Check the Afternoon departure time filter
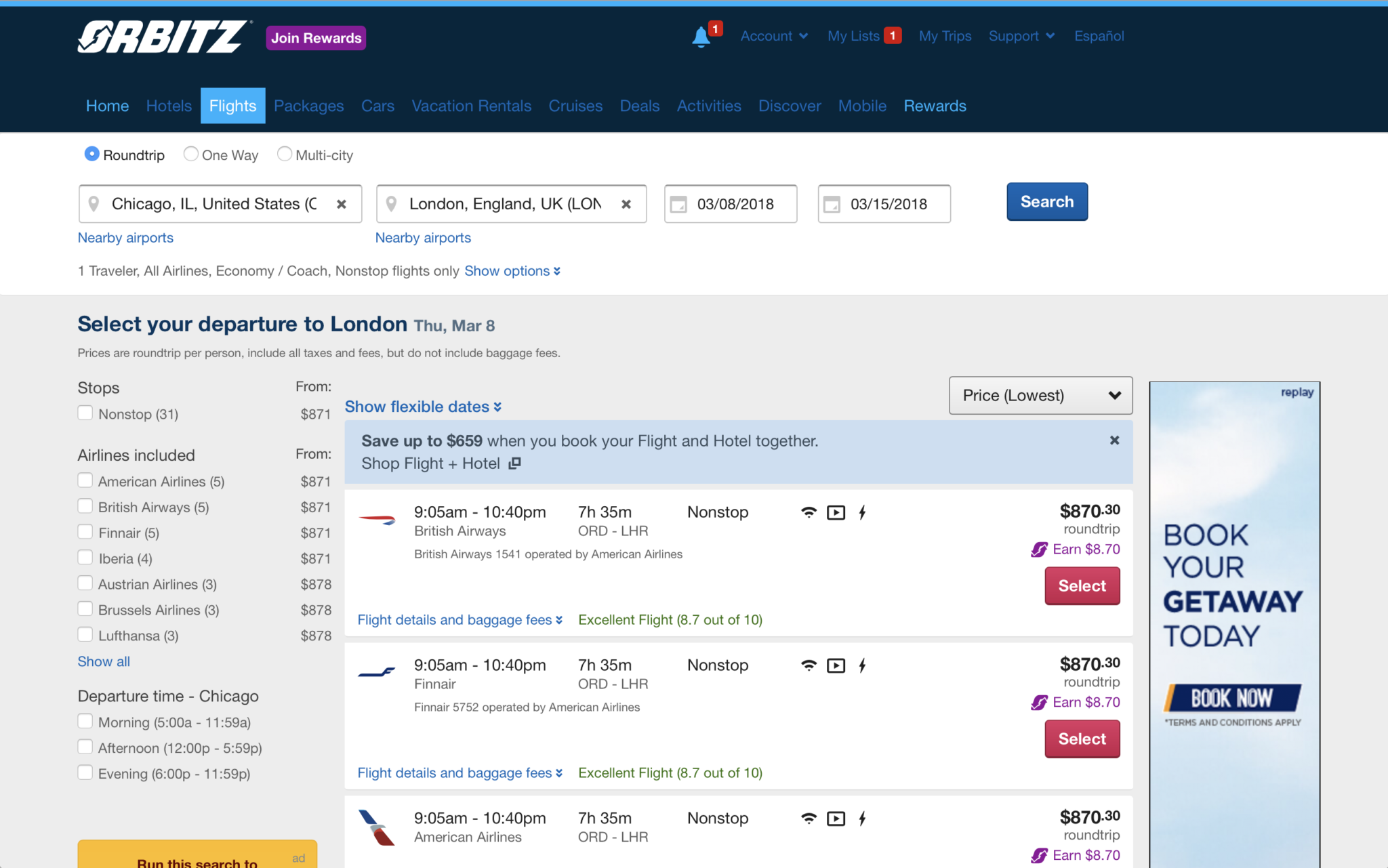 point(85,747)
